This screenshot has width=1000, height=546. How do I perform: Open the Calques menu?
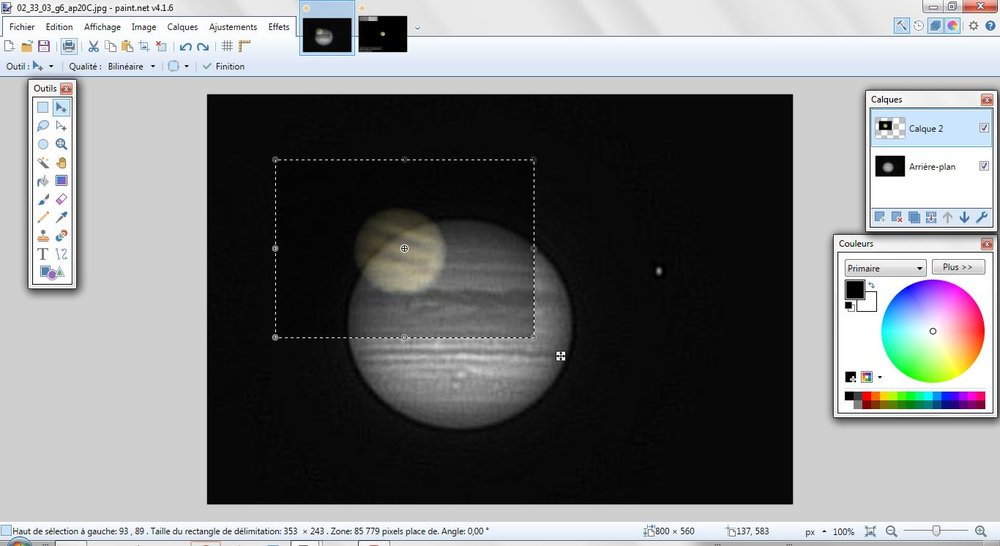point(182,27)
